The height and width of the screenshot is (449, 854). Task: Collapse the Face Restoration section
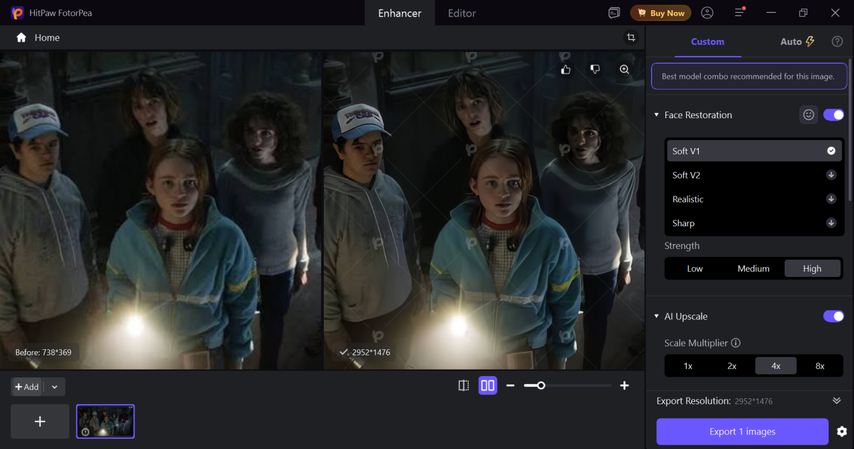656,115
